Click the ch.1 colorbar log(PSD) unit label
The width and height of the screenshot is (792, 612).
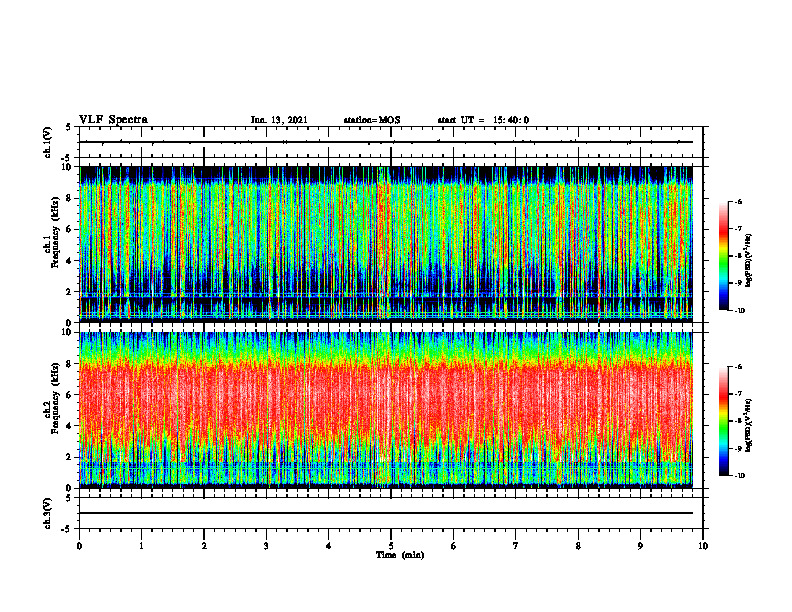tap(749, 260)
